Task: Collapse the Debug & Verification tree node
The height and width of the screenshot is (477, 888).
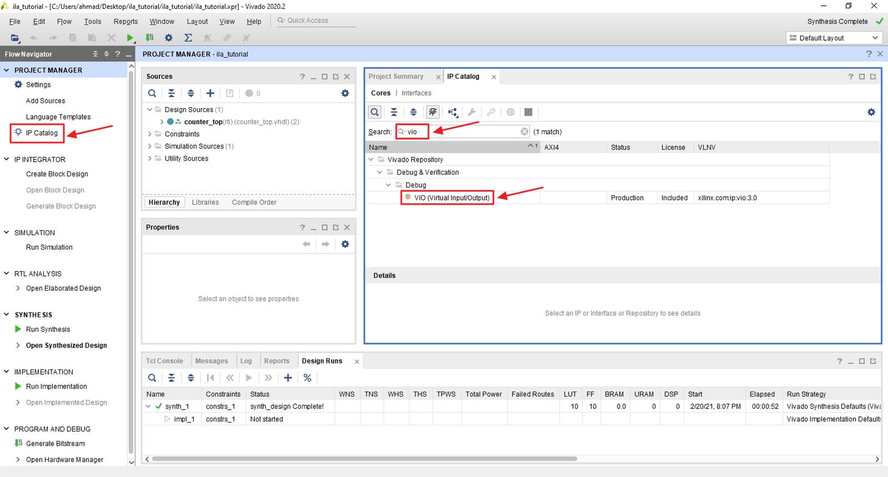Action: (380, 172)
